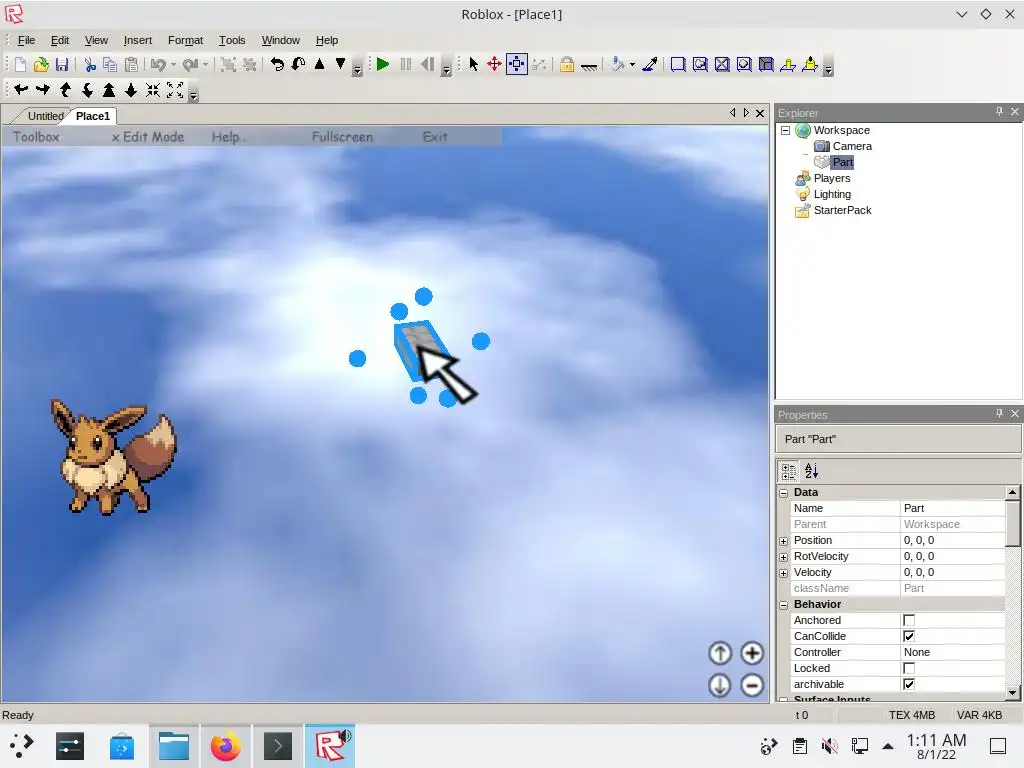Paste from clipboard icon

click(x=131, y=64)
